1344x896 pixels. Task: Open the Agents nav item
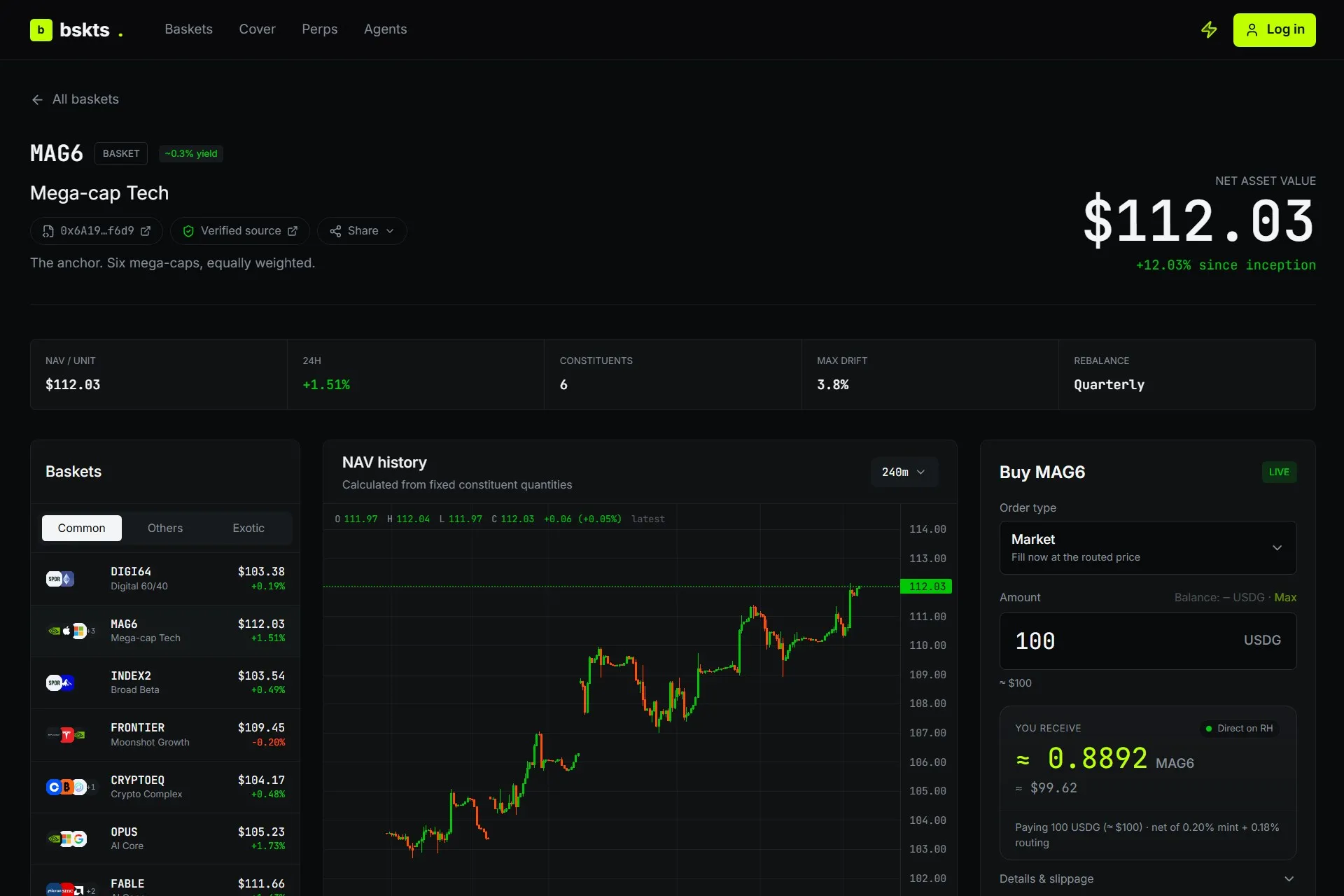pyautogui.click(x=385, y=29)
